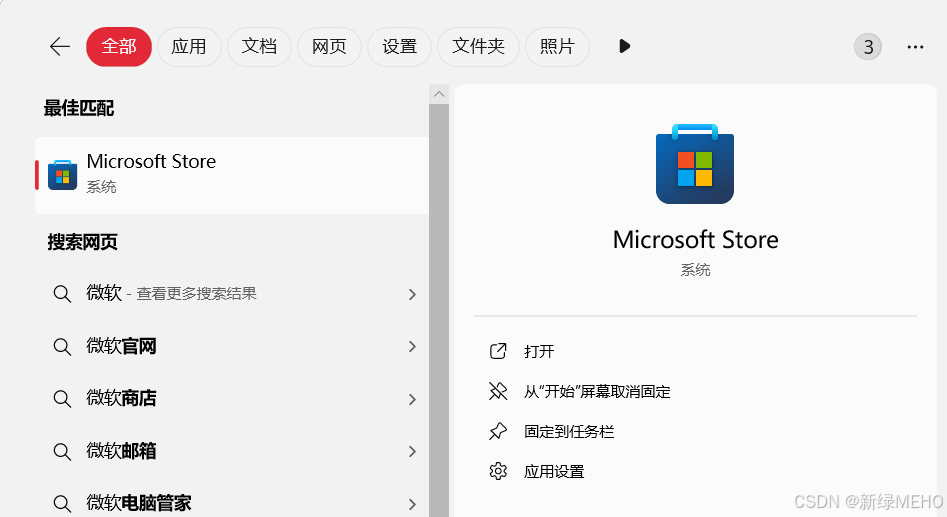Switch to the 网页 filter tab
This screenshot has width=947, height=517.
tap(329, 47)
